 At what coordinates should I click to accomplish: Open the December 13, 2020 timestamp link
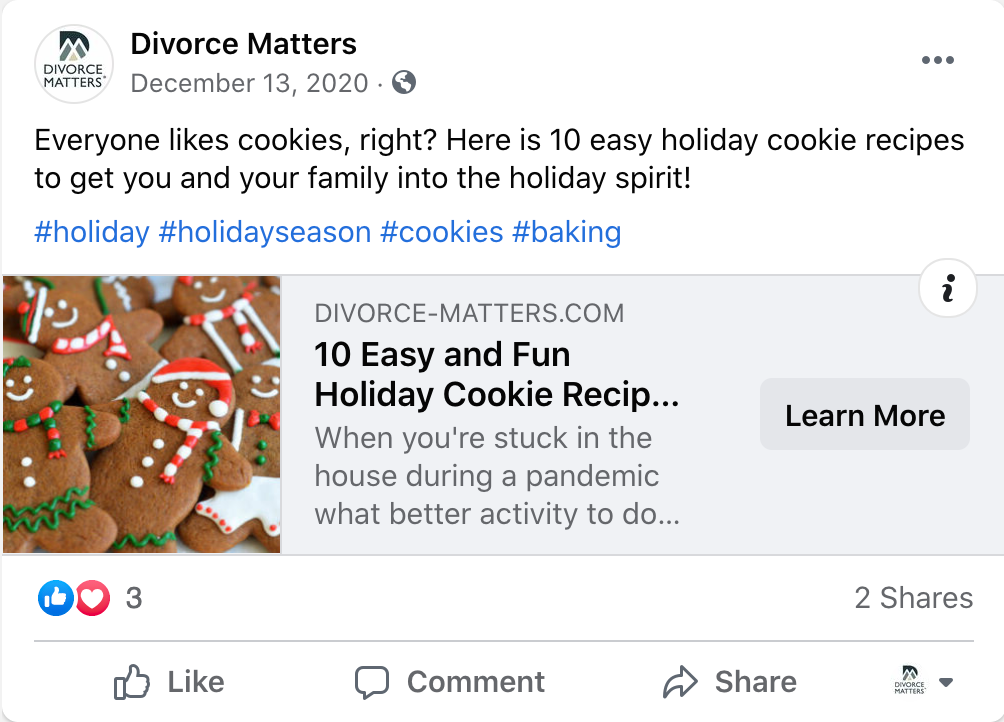[249, 83]
